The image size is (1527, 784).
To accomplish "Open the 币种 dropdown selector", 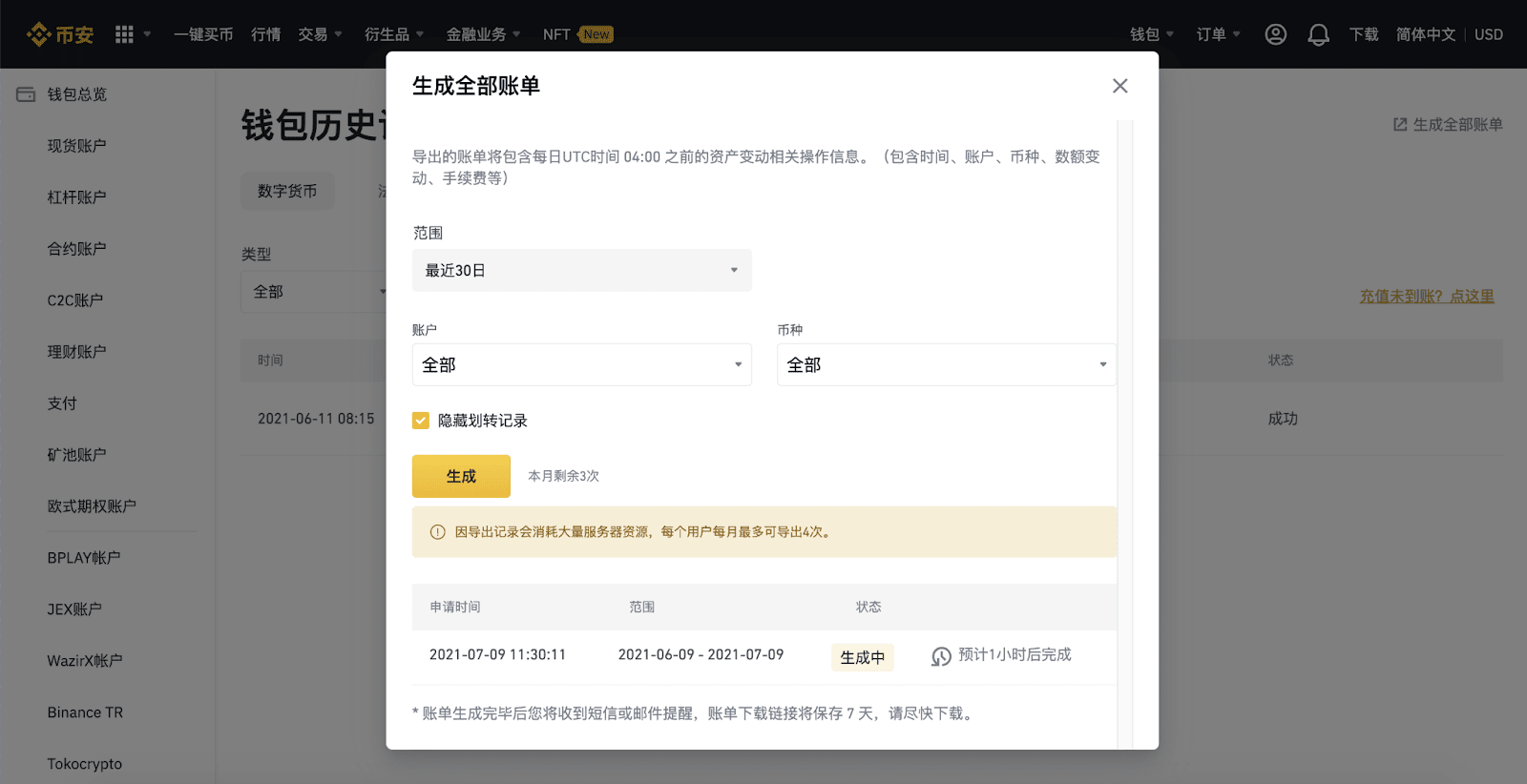I will click(x=946, y=365).
